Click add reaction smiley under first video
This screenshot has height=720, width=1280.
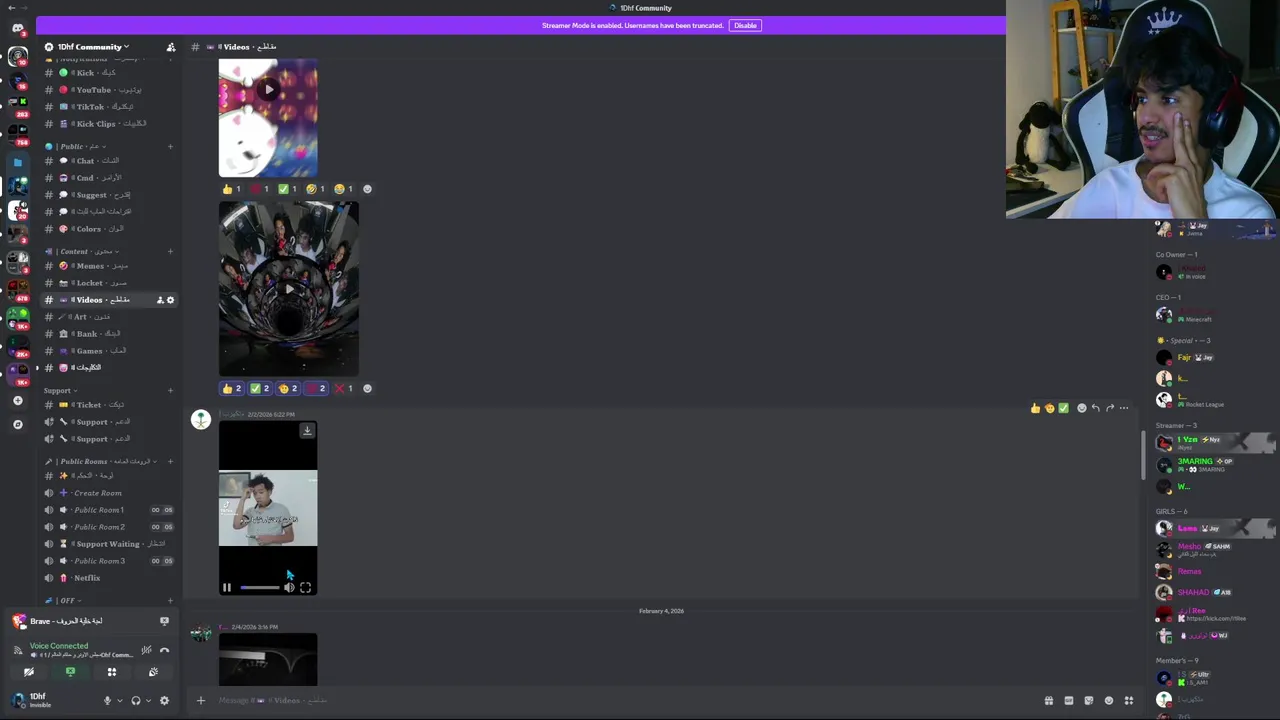(367, 189)
